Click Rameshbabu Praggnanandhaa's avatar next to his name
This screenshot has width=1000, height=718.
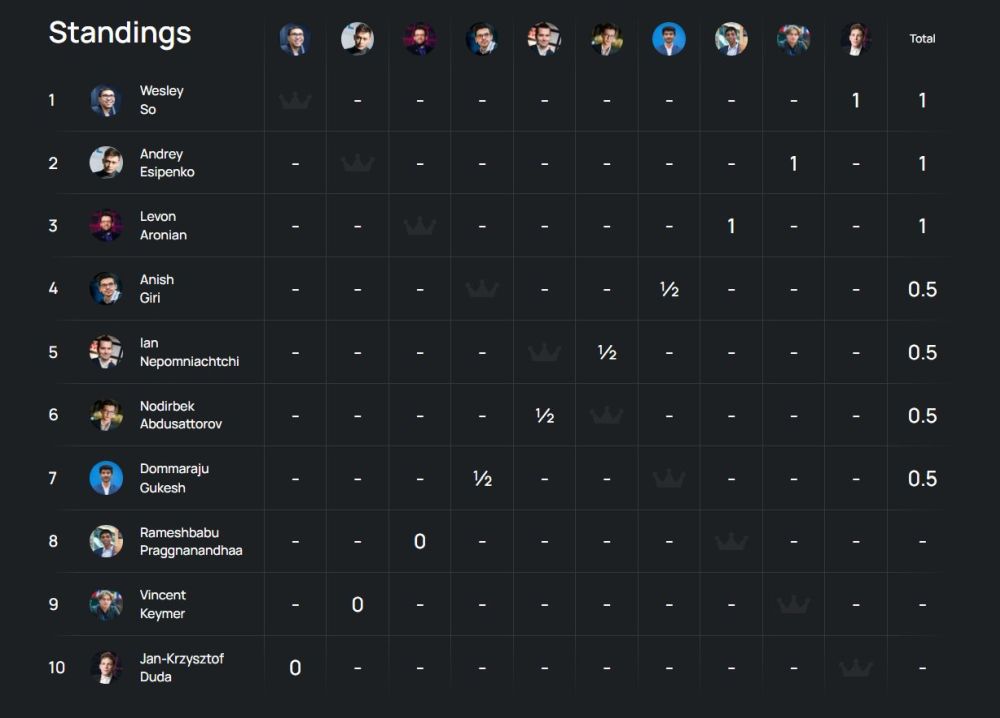point(106,541)
